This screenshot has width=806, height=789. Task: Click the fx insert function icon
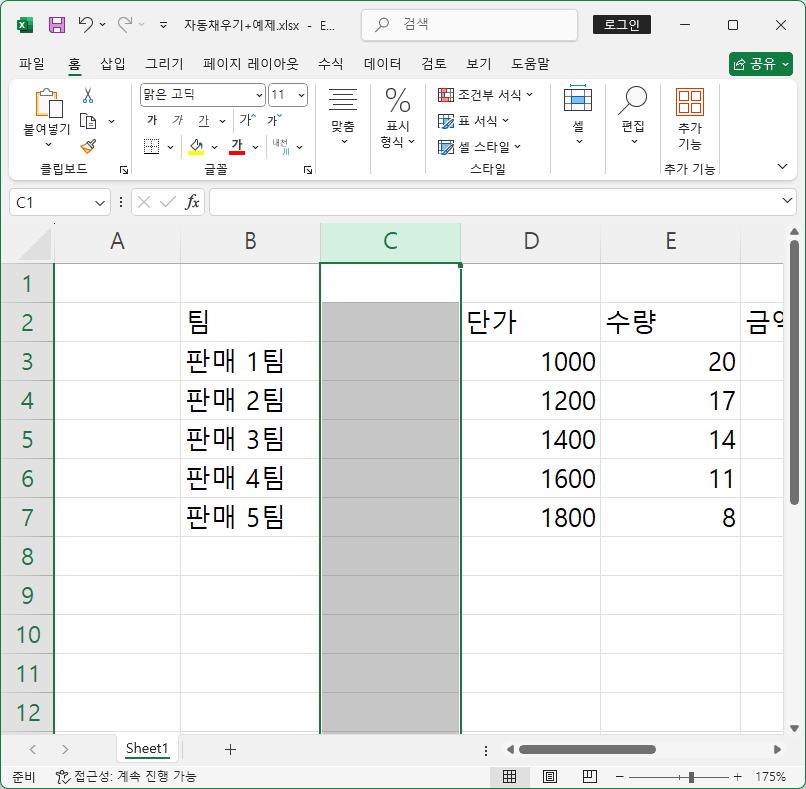192,202
